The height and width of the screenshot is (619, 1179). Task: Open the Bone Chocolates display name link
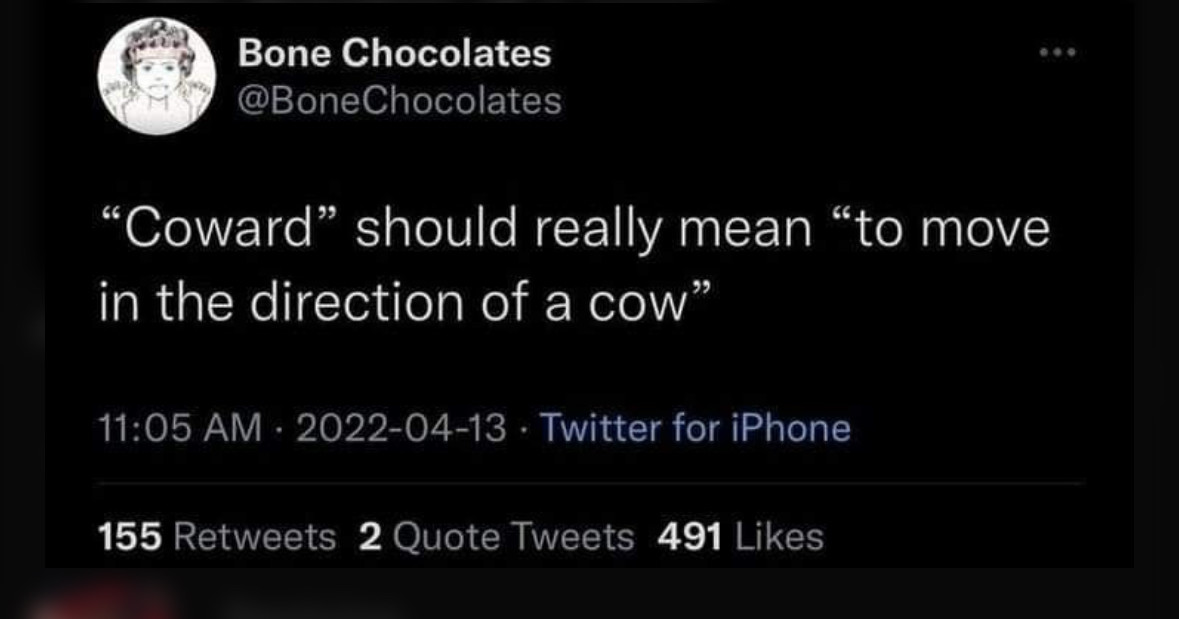tap(394, 54)
